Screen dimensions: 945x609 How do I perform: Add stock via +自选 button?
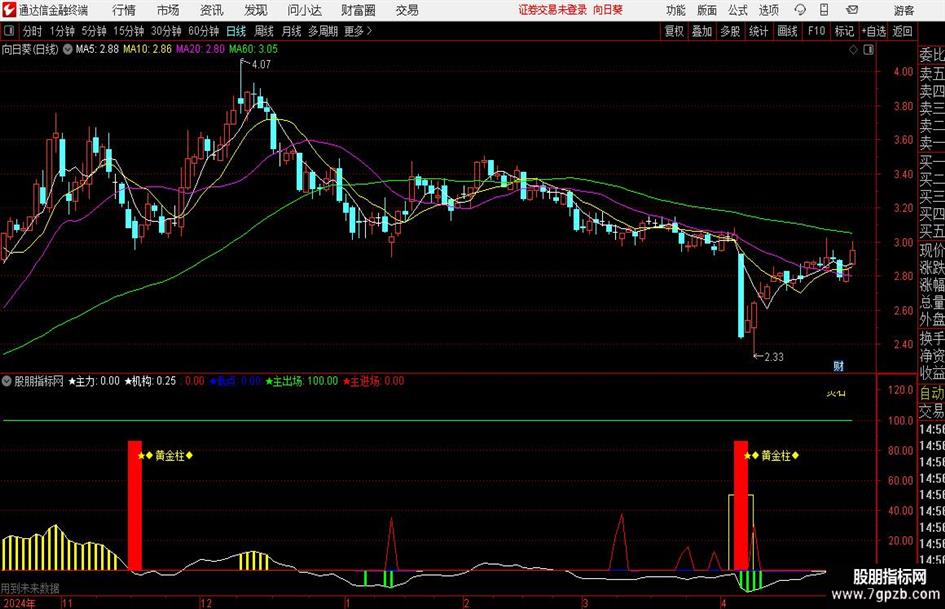pos(873,31)
